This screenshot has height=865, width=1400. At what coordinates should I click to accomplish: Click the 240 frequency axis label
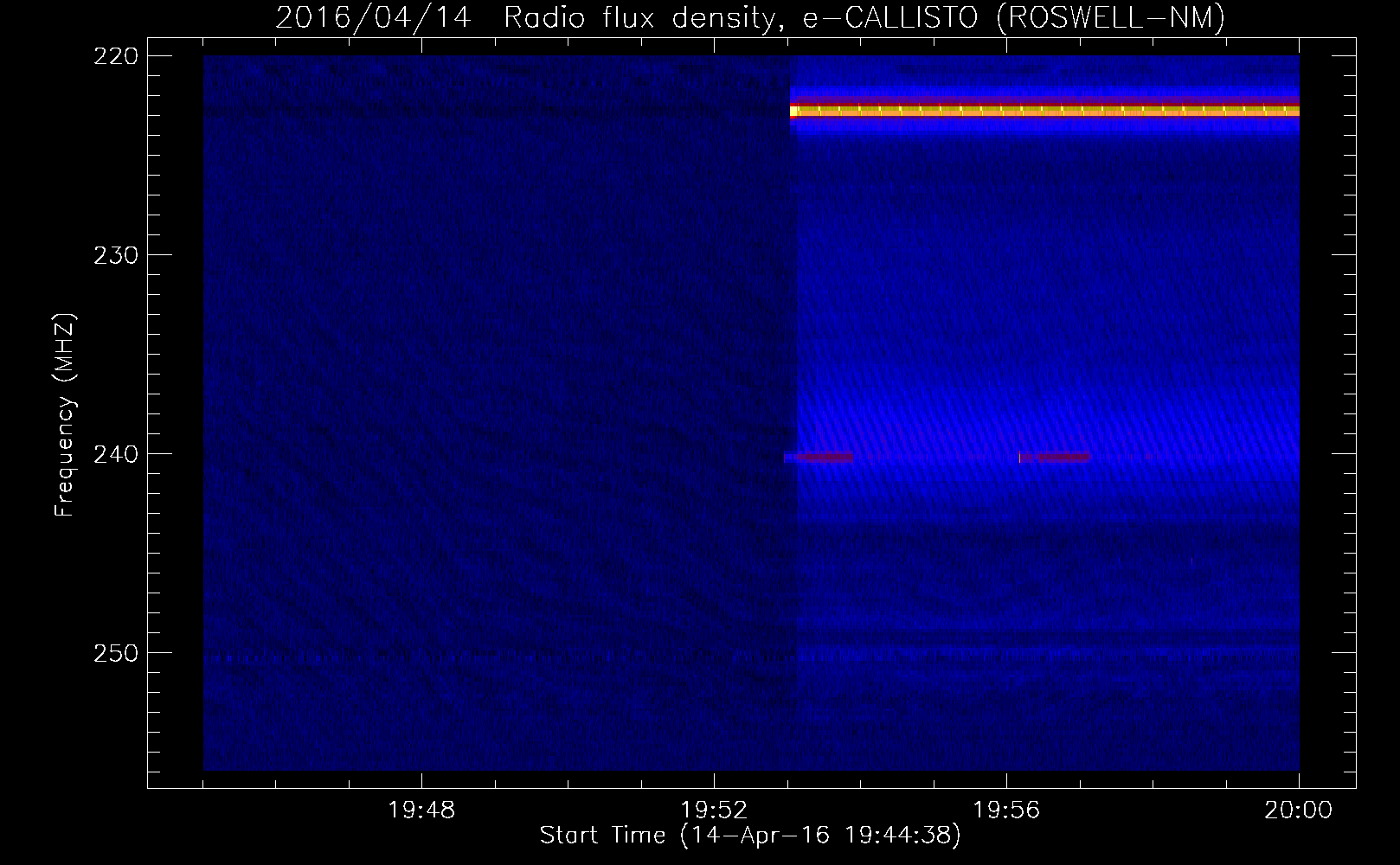115,454
